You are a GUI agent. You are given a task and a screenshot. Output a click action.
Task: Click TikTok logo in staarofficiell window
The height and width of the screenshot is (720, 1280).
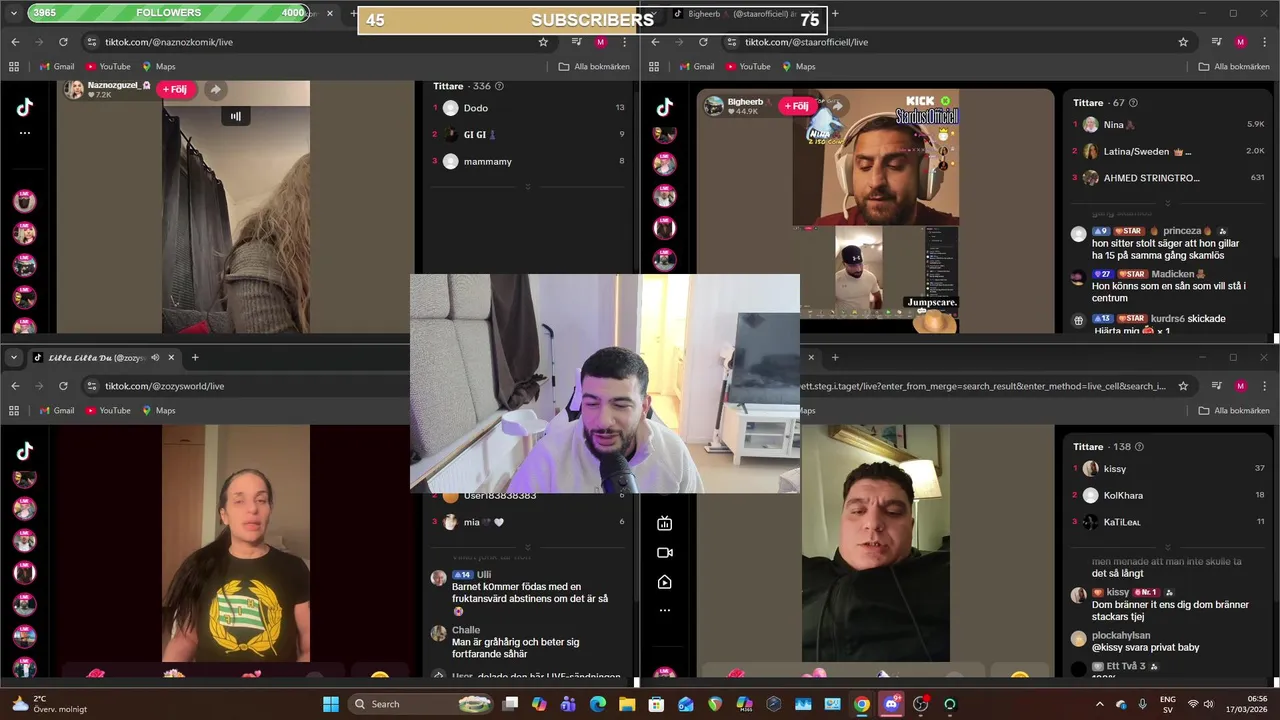coord(665,108)
